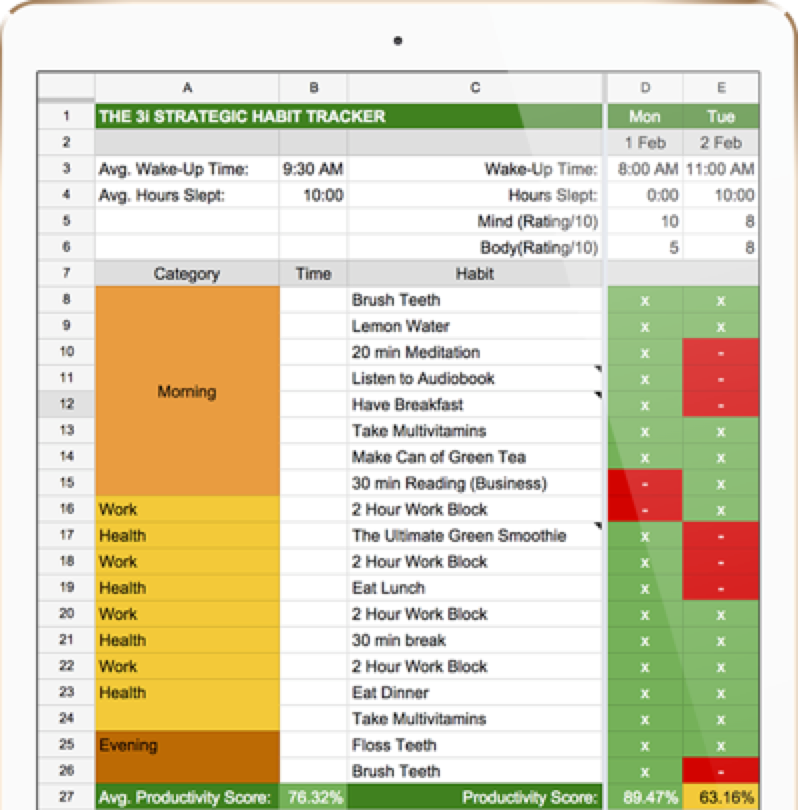
Task: Click 'Brush Teeth' habit in row 26
Action: [475, 771]
